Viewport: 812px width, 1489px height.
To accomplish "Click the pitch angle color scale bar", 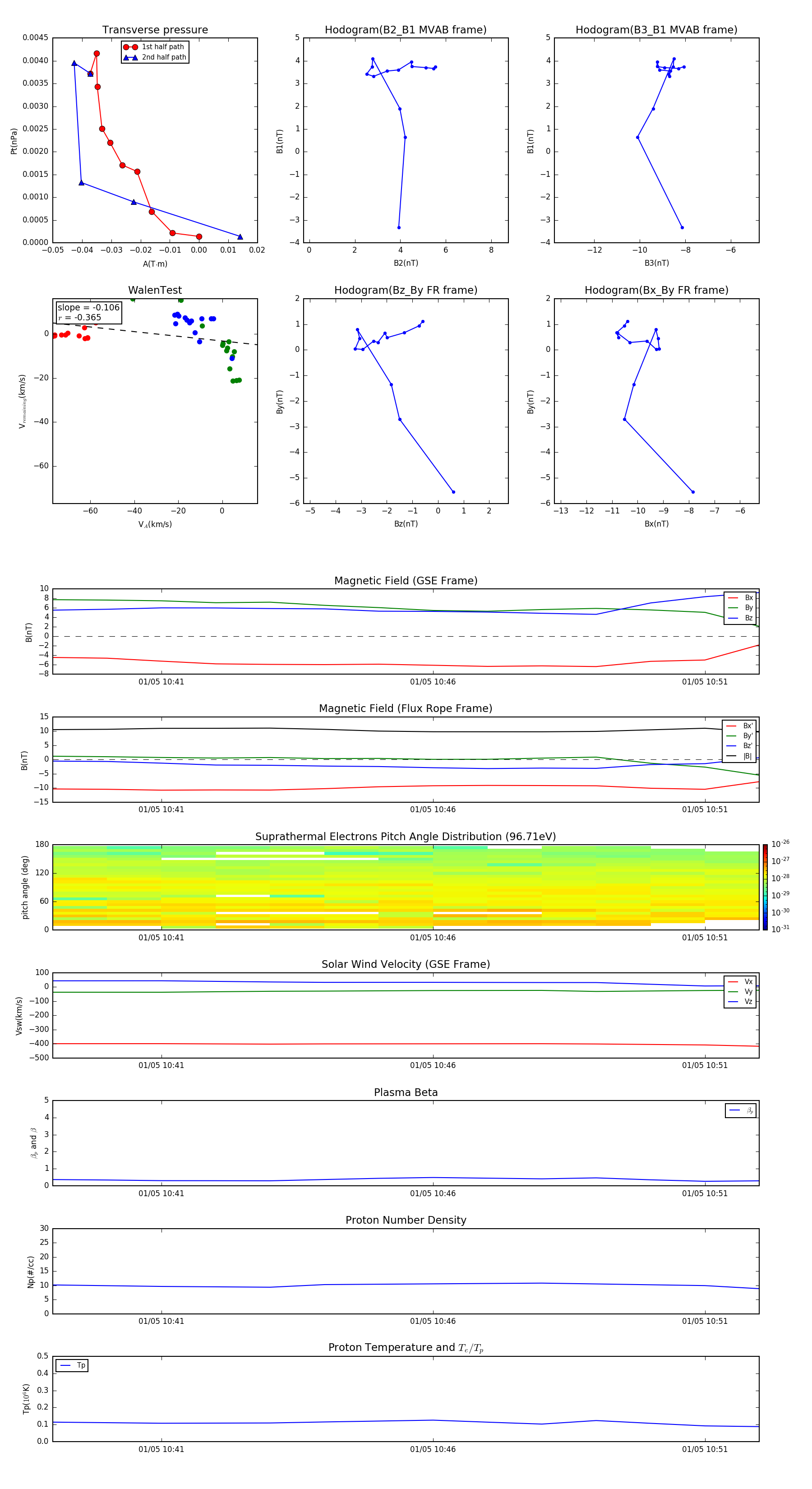I will (x=765, y=887).
